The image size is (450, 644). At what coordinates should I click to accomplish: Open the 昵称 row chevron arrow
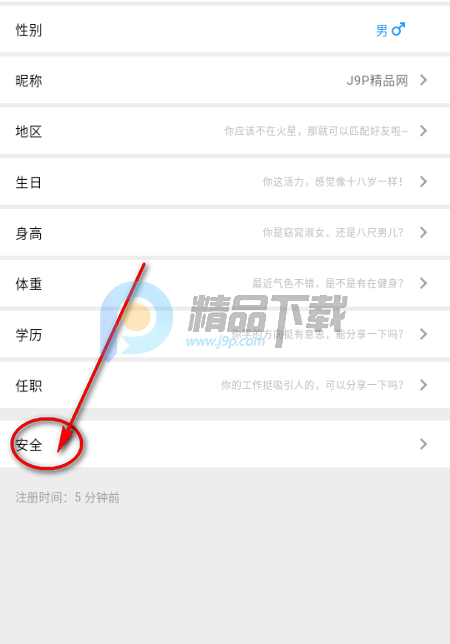coord(423,80)
